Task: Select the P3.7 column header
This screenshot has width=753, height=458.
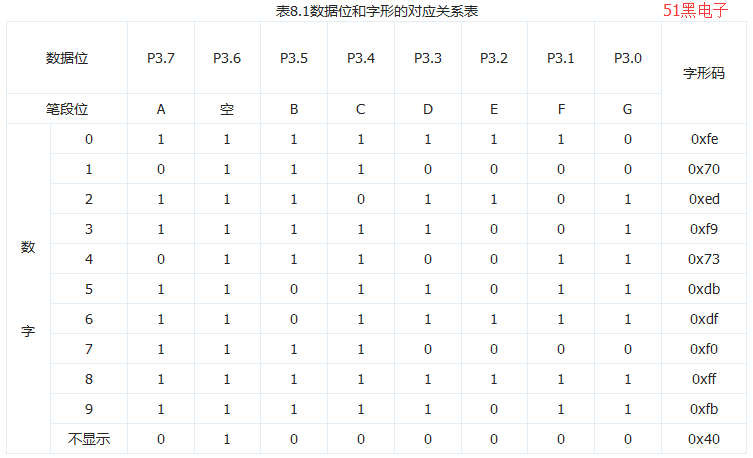Action: (x=161, y=58)
